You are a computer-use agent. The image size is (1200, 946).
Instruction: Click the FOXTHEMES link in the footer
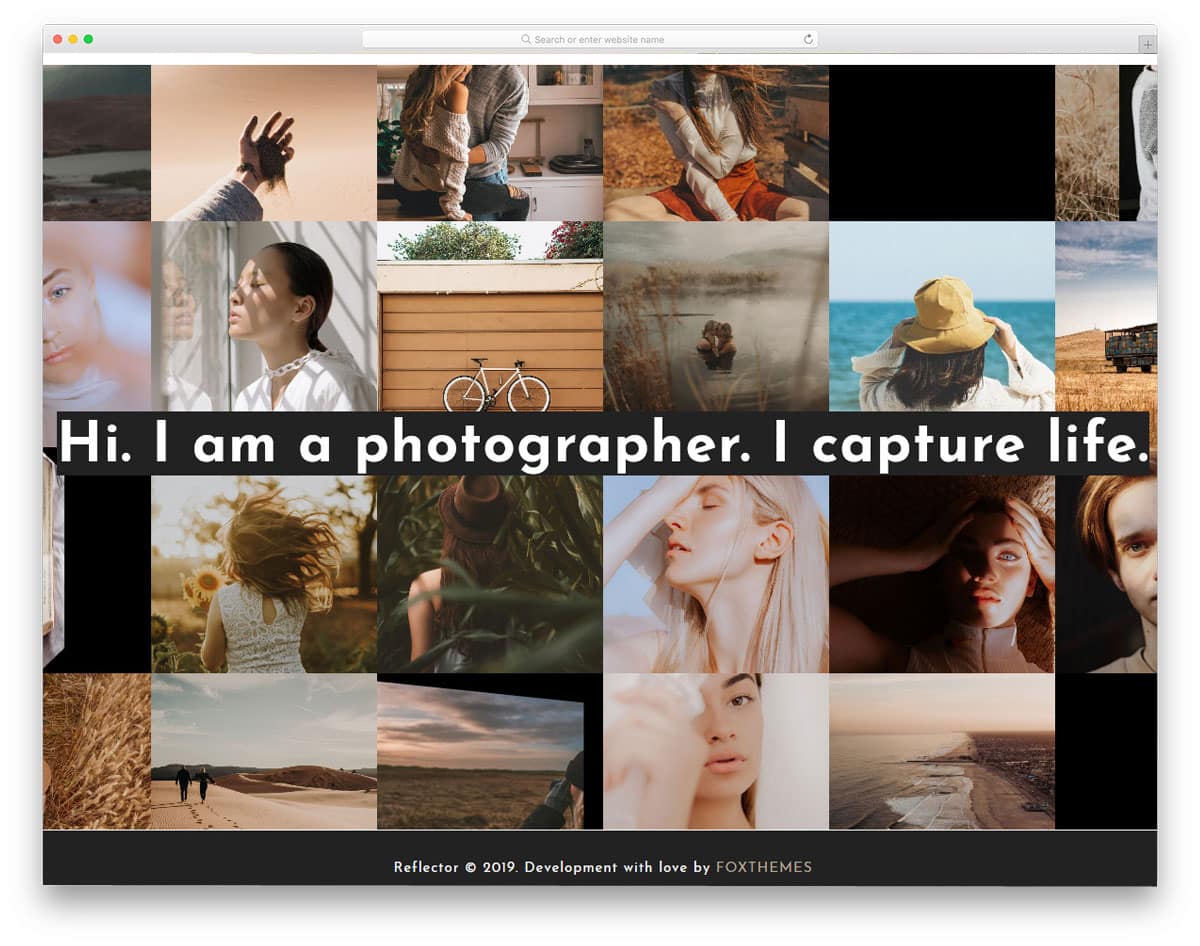(766, 868)
